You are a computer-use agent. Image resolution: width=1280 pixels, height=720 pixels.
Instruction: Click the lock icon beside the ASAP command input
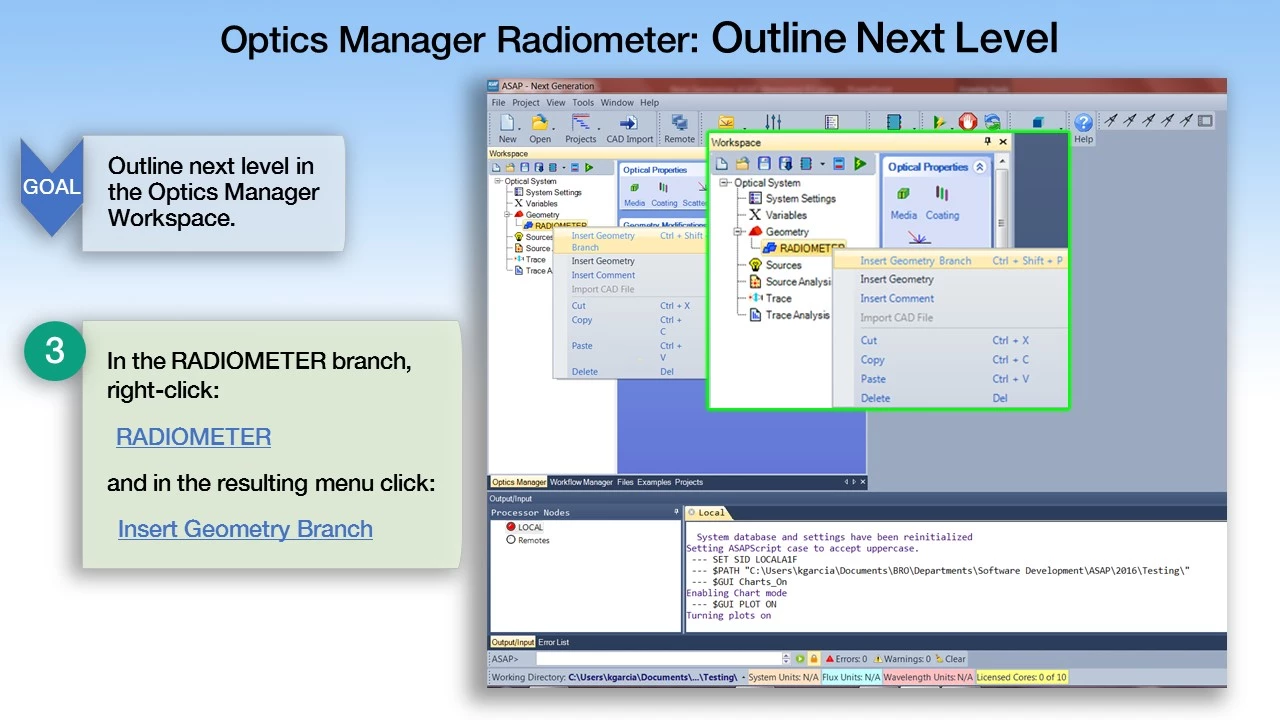[814, 659]
